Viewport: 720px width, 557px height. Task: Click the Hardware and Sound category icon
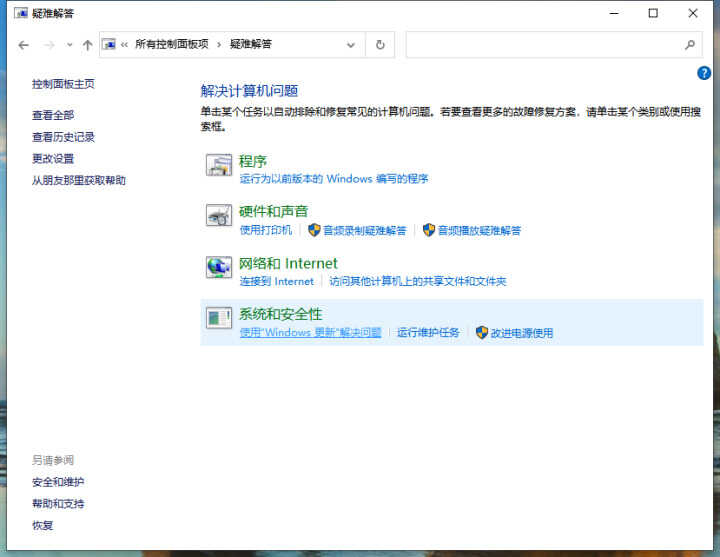click(x=219, y=215)
